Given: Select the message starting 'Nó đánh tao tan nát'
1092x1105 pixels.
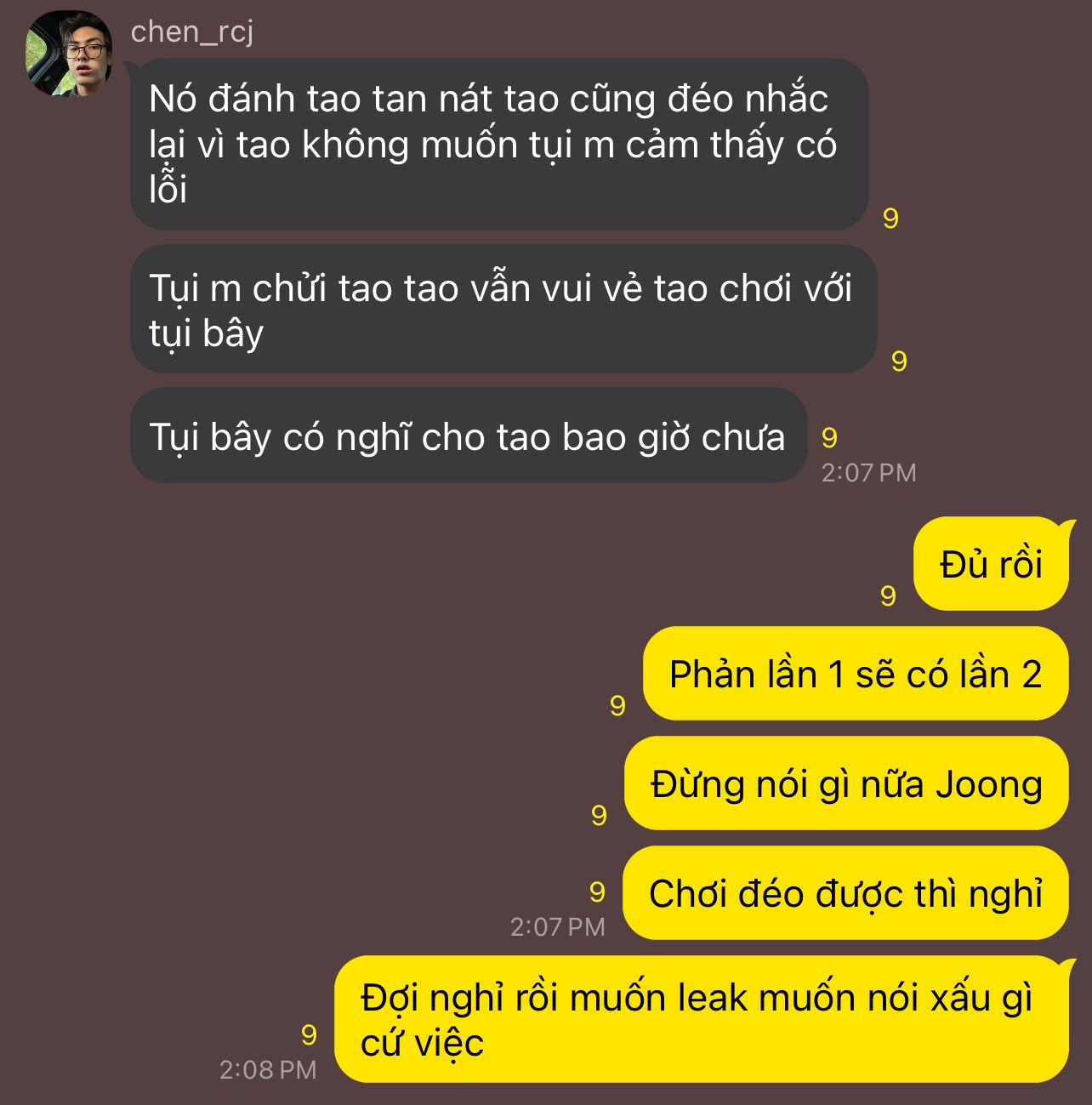Looking at the screenshot, I should click(x=499, y=144).
